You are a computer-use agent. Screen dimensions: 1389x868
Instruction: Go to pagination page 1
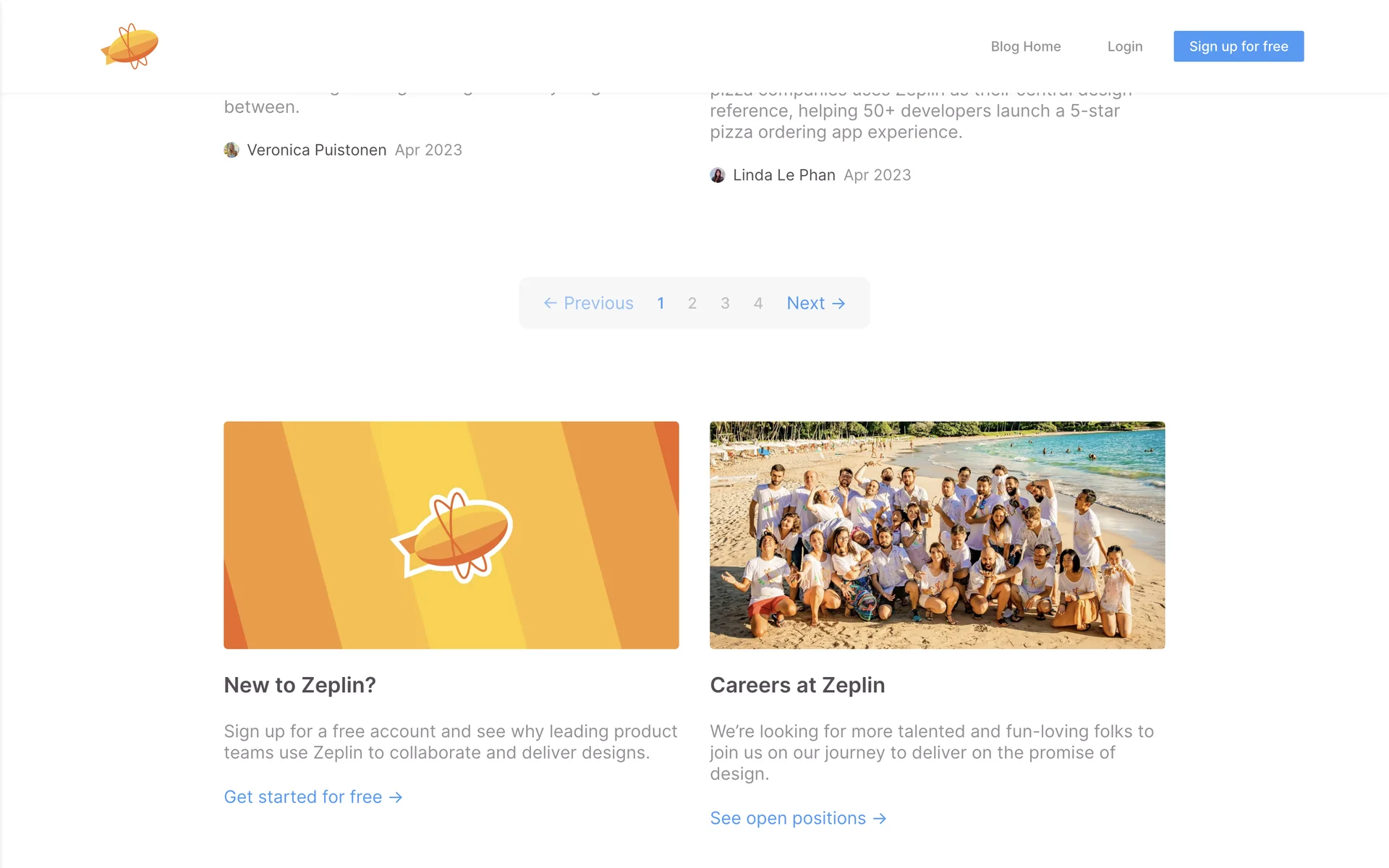(660, 303)
